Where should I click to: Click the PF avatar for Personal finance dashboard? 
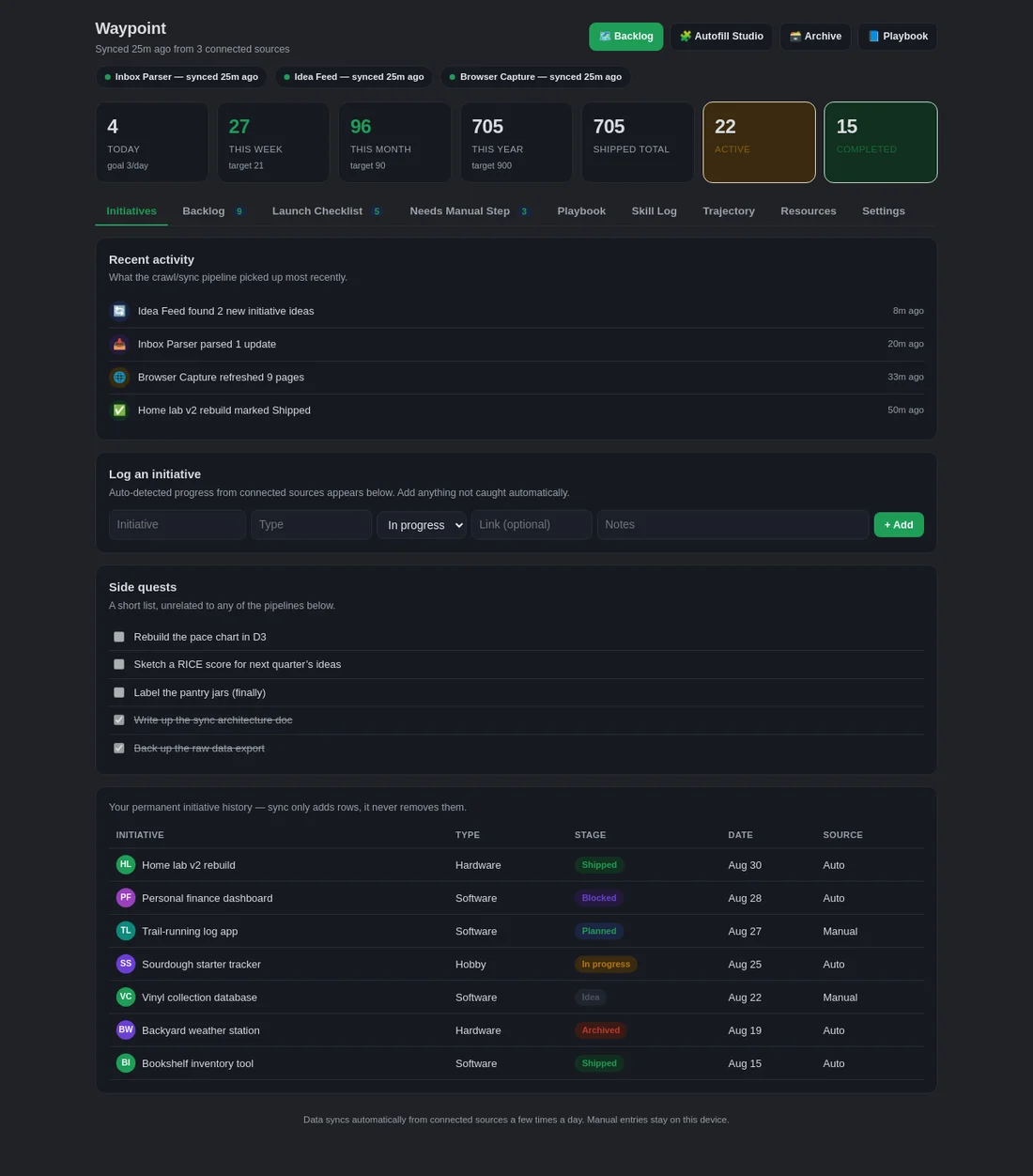pos(126,898)
